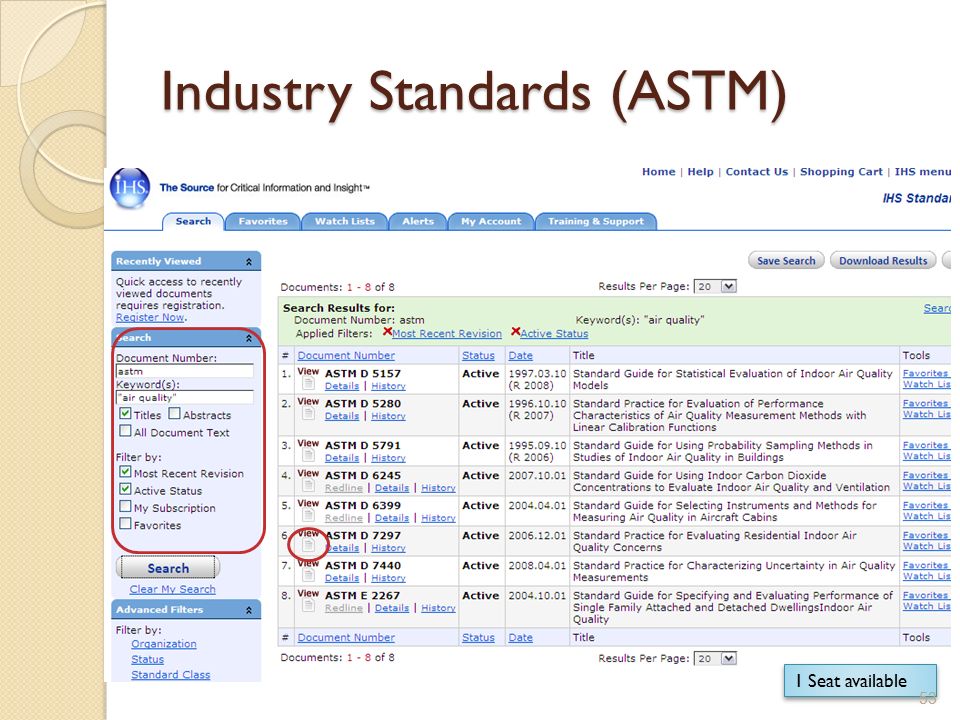Open document icon for ASTM D 5280

[x=309, y=414]
